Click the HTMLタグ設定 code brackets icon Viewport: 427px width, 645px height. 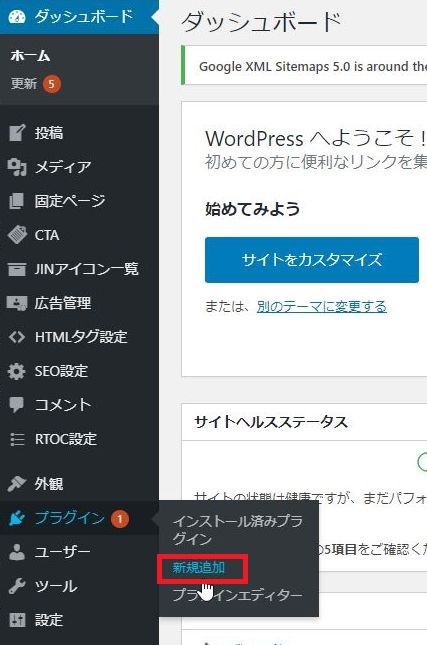click(17, 337)
